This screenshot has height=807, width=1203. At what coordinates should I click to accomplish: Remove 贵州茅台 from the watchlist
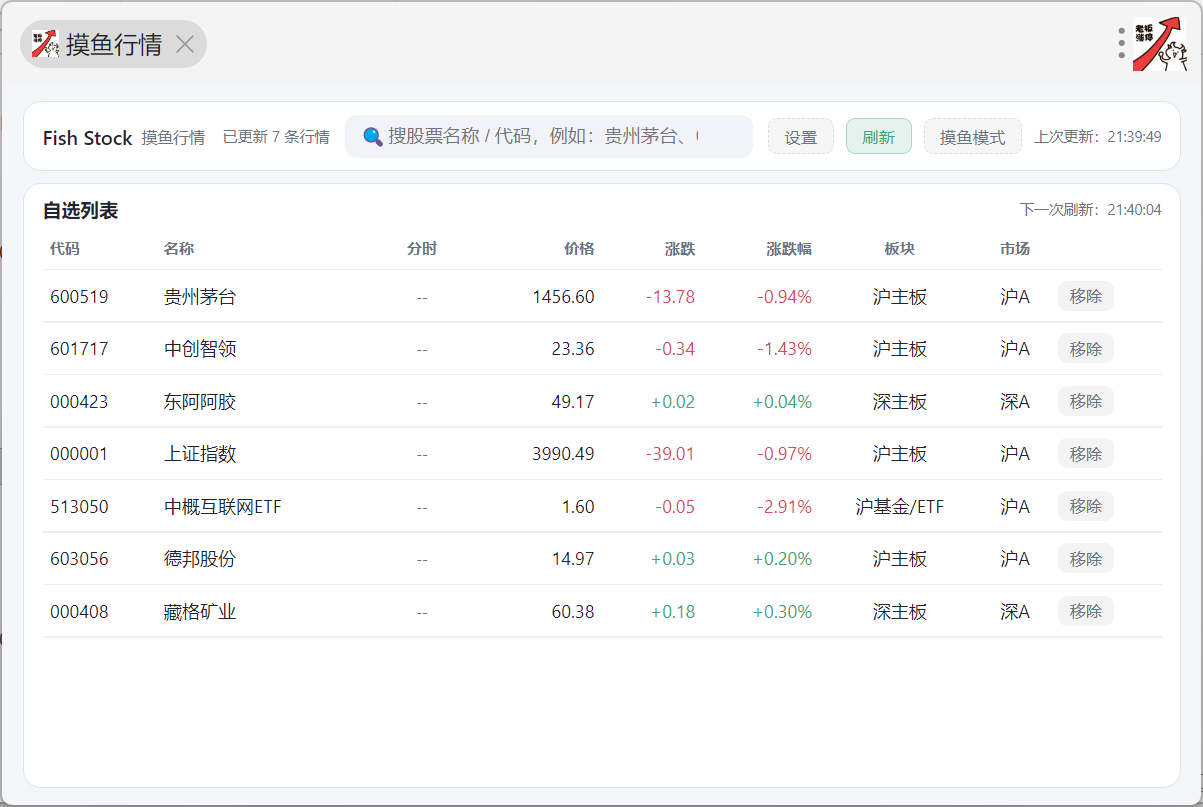click(x=1085, y=296)
